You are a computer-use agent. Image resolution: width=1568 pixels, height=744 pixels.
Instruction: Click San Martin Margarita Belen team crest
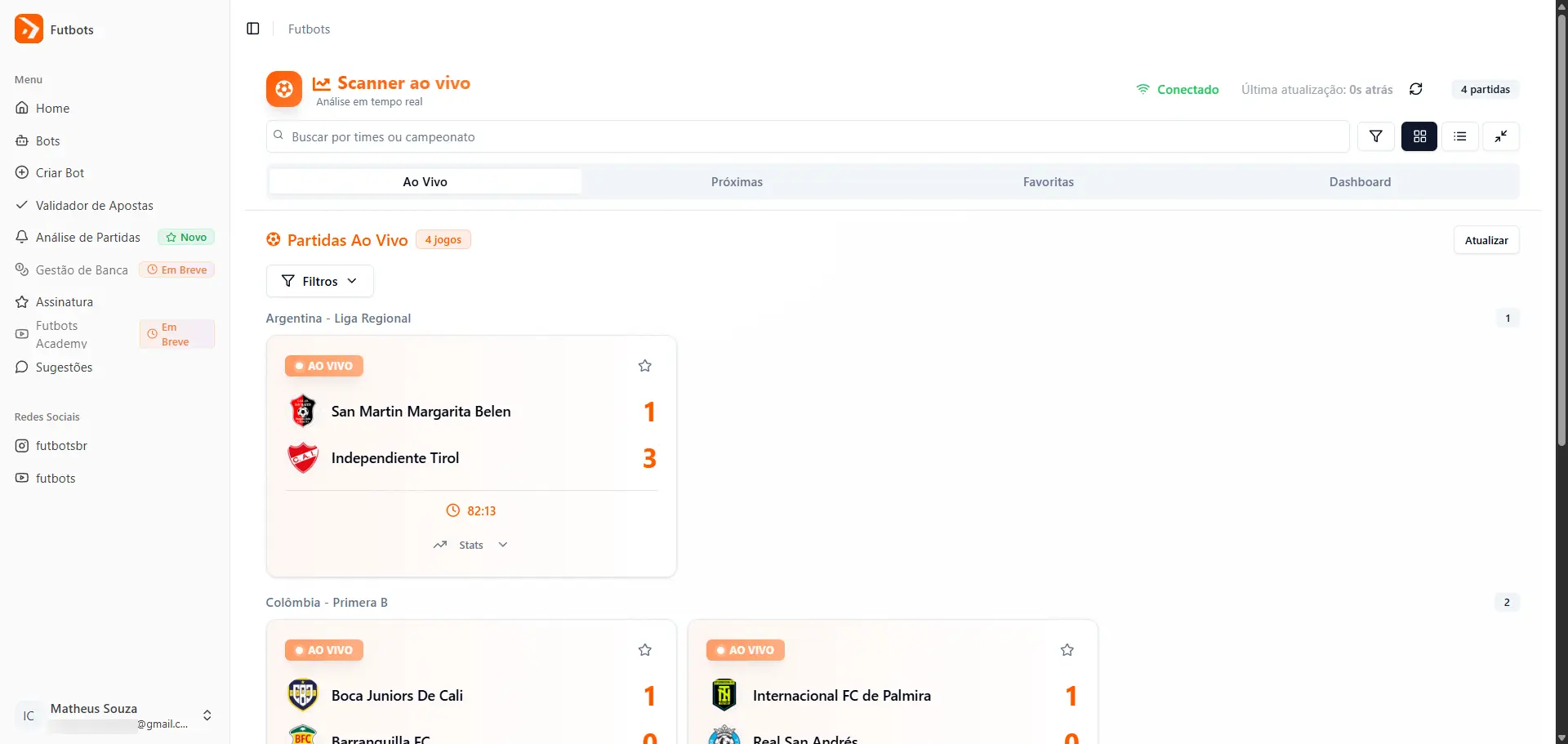[303, 411]
